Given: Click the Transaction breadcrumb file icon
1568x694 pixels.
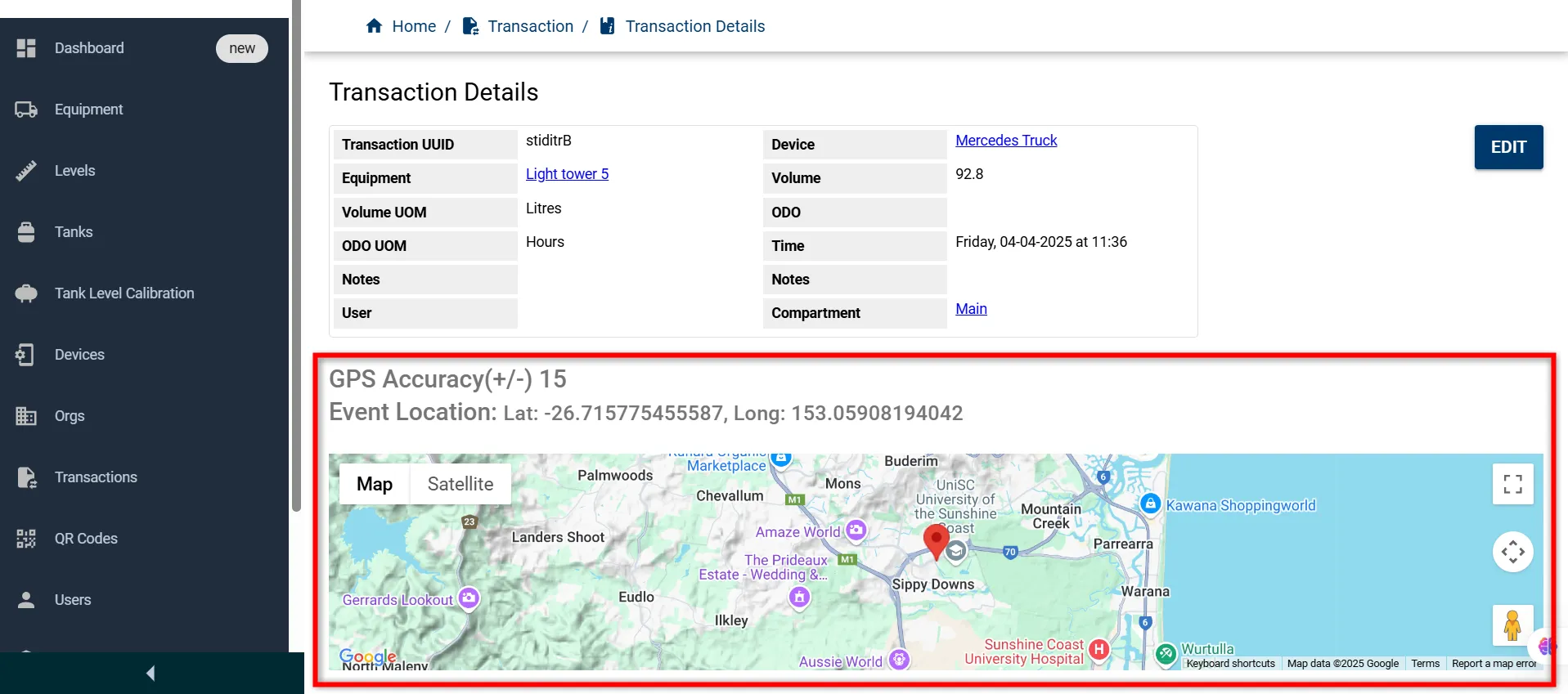Looking at the screenshot, I should (x=470, y=26).
